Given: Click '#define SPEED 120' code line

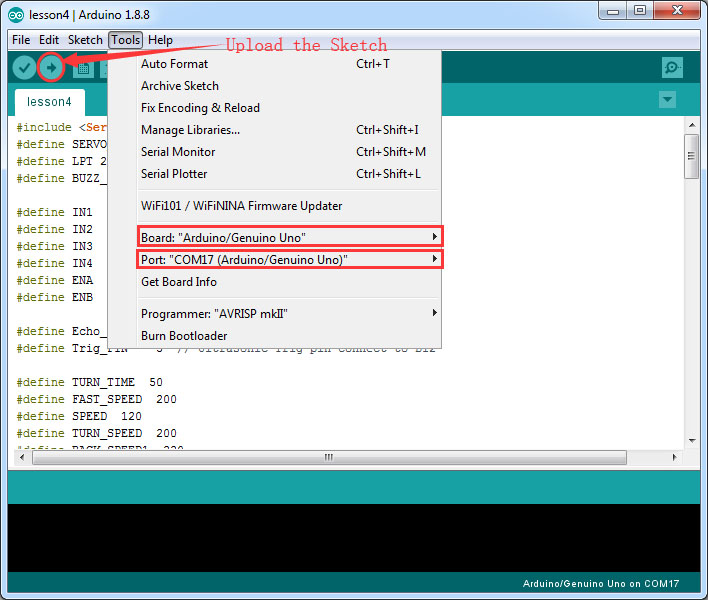Looking at the screenshot, I should point(79,416).
